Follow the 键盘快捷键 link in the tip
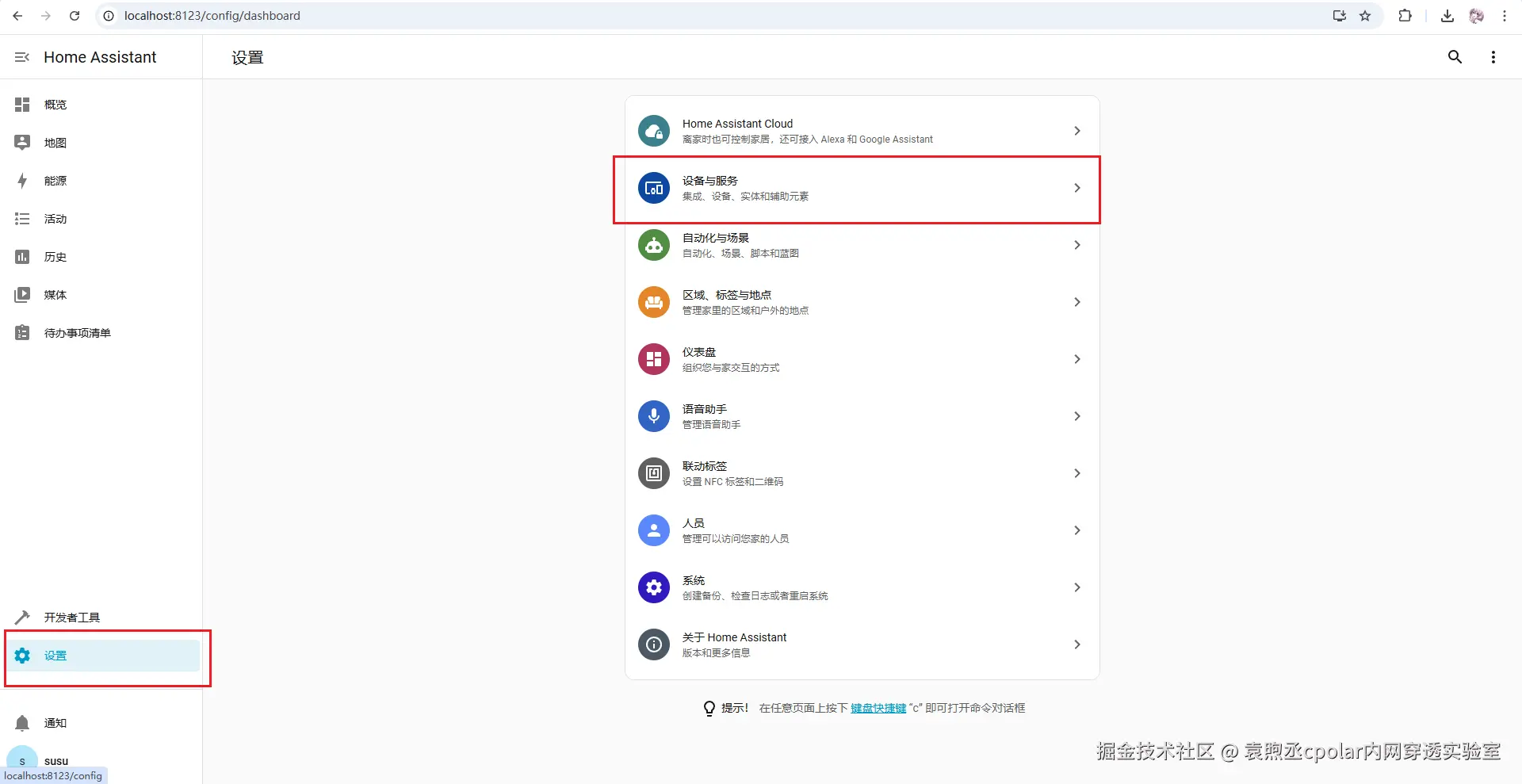Screen dimensions: 1522x784 coord(878,708)
